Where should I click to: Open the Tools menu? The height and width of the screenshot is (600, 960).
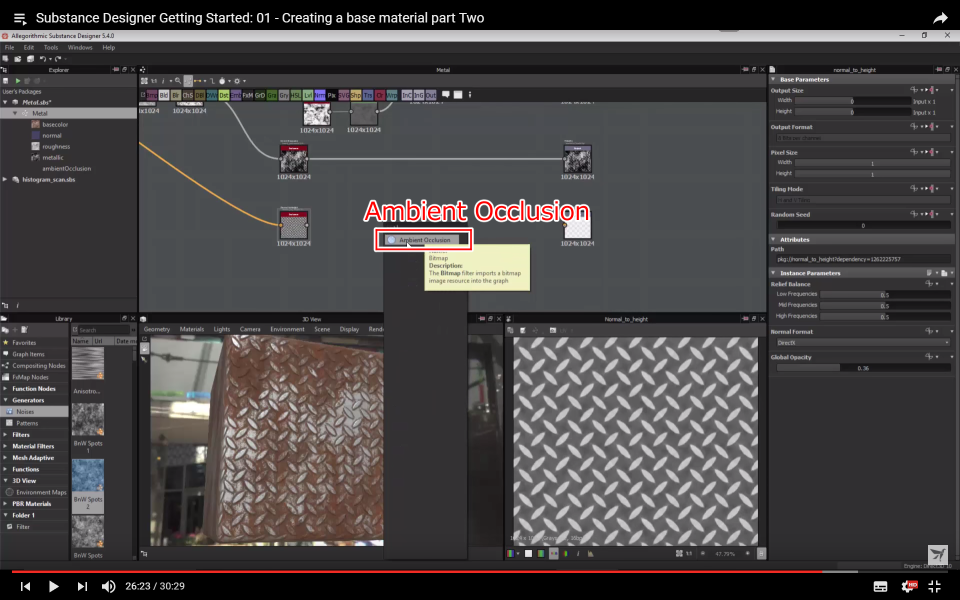click(x=51, y=47)
